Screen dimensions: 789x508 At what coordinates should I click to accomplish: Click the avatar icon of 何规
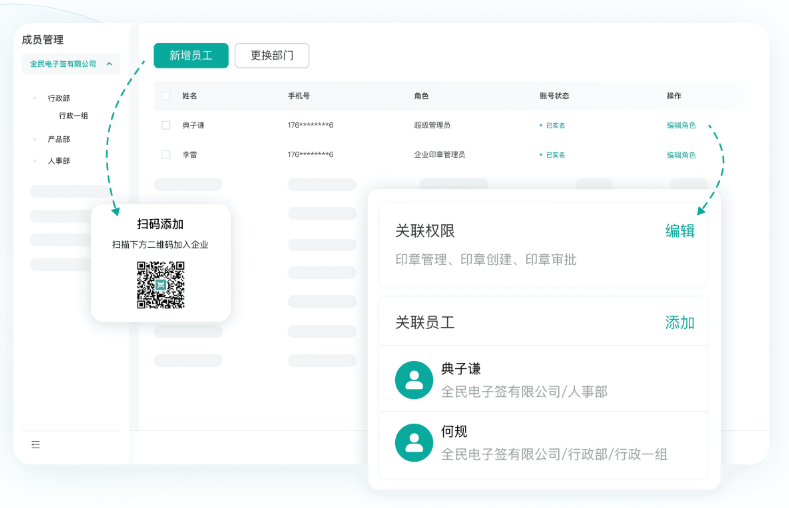click(x=414, y=443)
